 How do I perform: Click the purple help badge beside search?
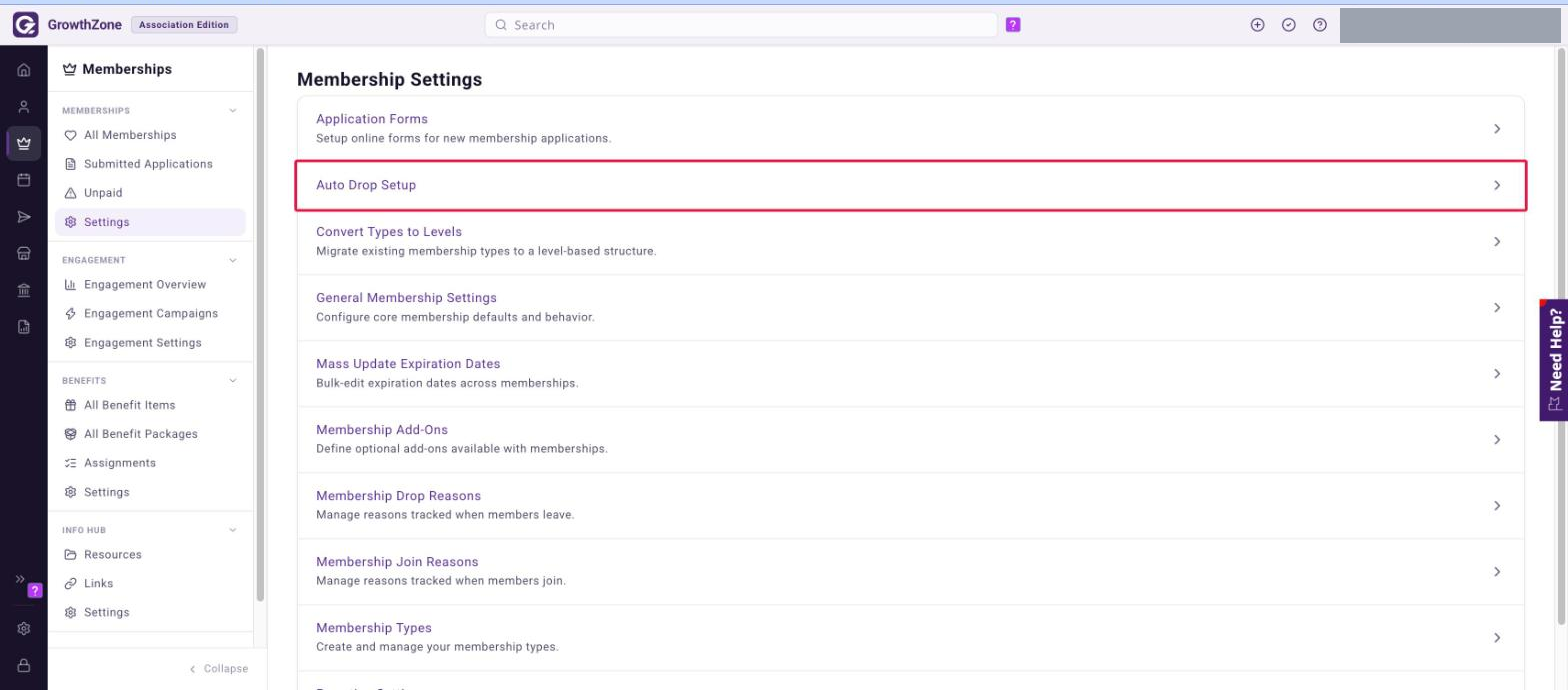point(1013,25)
